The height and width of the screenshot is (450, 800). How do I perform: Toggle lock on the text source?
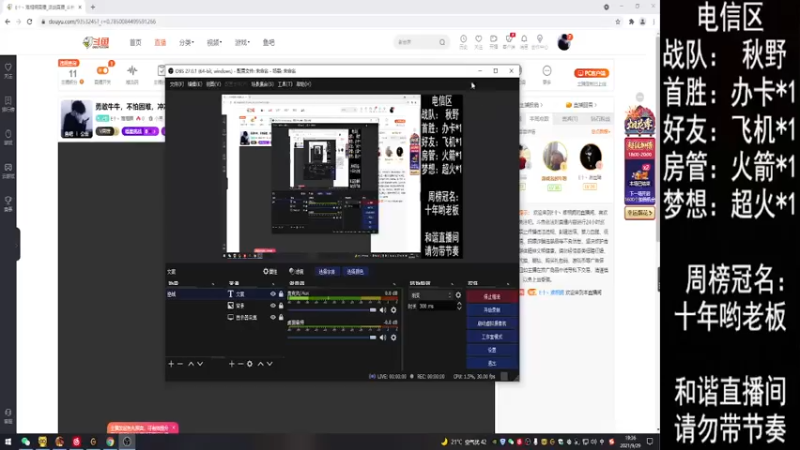[x=281, y=294]
